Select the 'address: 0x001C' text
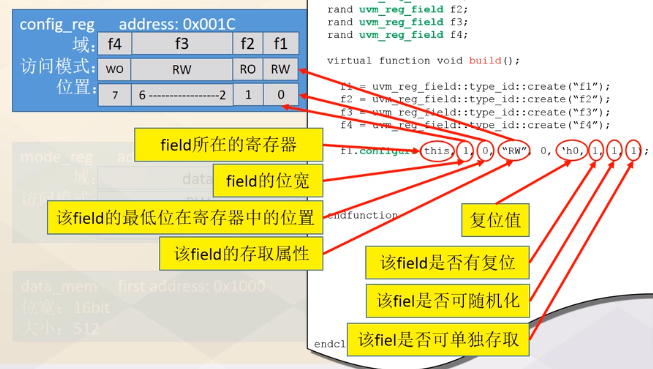Viewport: 653px width, 369px height. click(177, 24)
